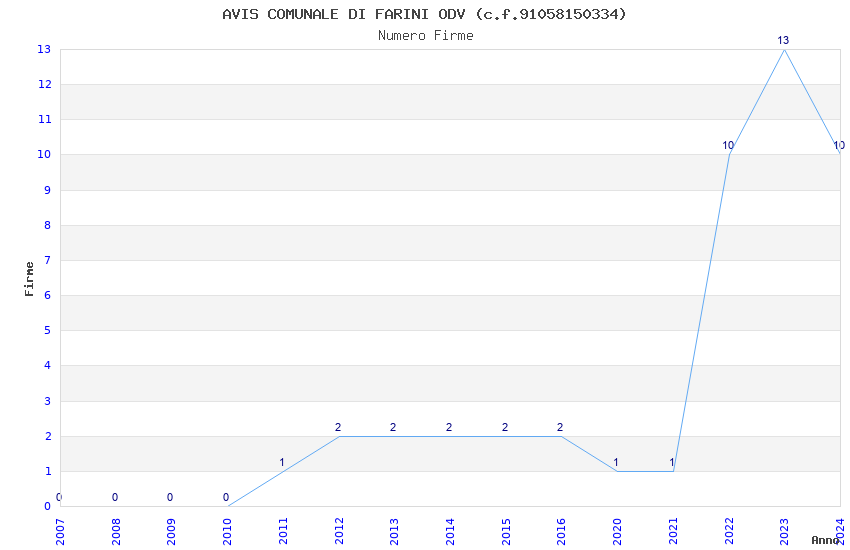850x550 pixels.
Task: Click the chart title AVIS COMUNALE DI FARINI ODV
Action: [425, 14]
